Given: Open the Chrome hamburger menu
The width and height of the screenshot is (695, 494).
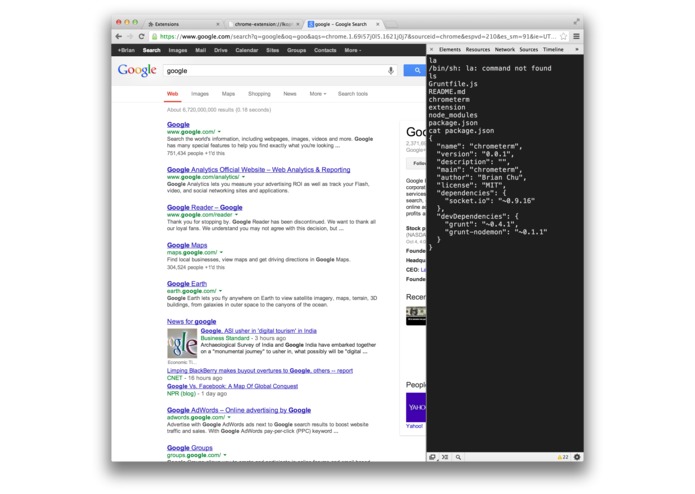Looking at the screenshot, I should (x=576, y=36).
